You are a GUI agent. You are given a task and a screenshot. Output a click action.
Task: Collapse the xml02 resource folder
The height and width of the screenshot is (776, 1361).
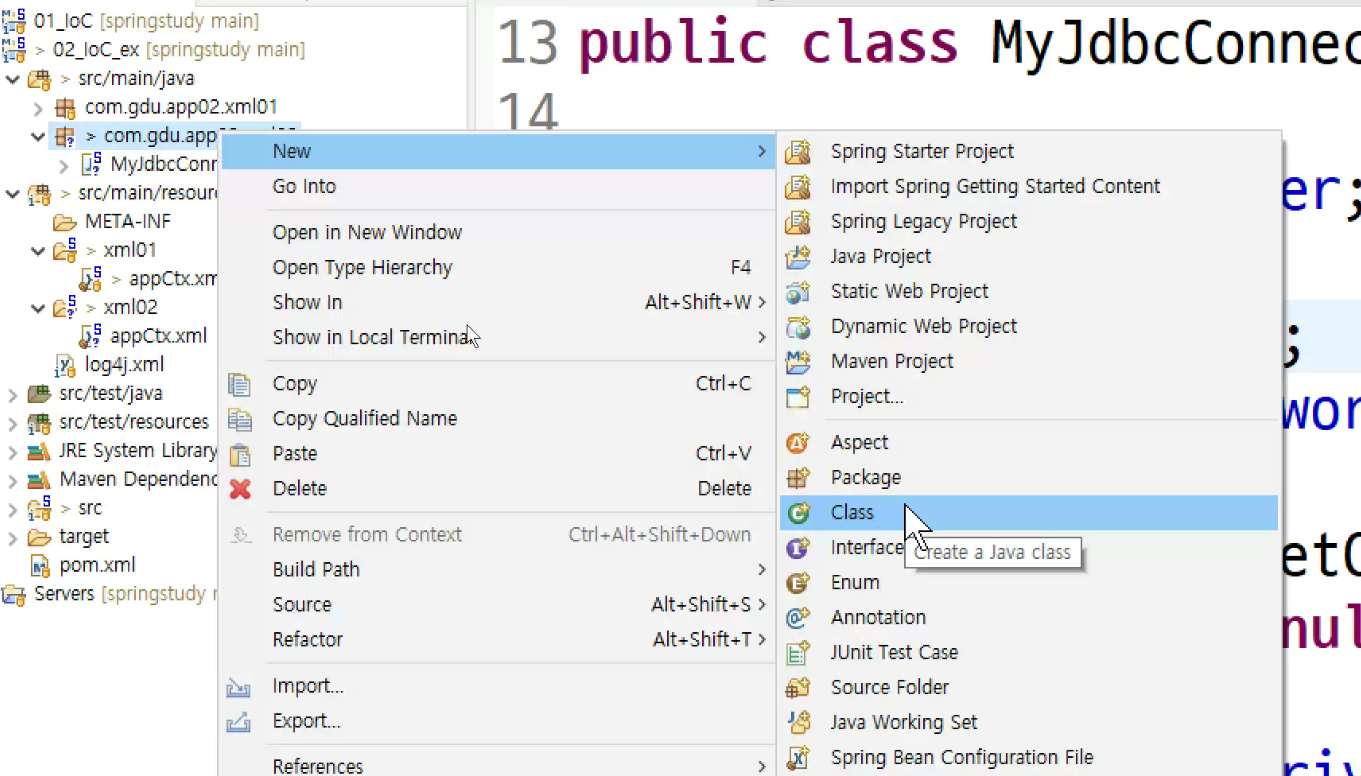38,308
